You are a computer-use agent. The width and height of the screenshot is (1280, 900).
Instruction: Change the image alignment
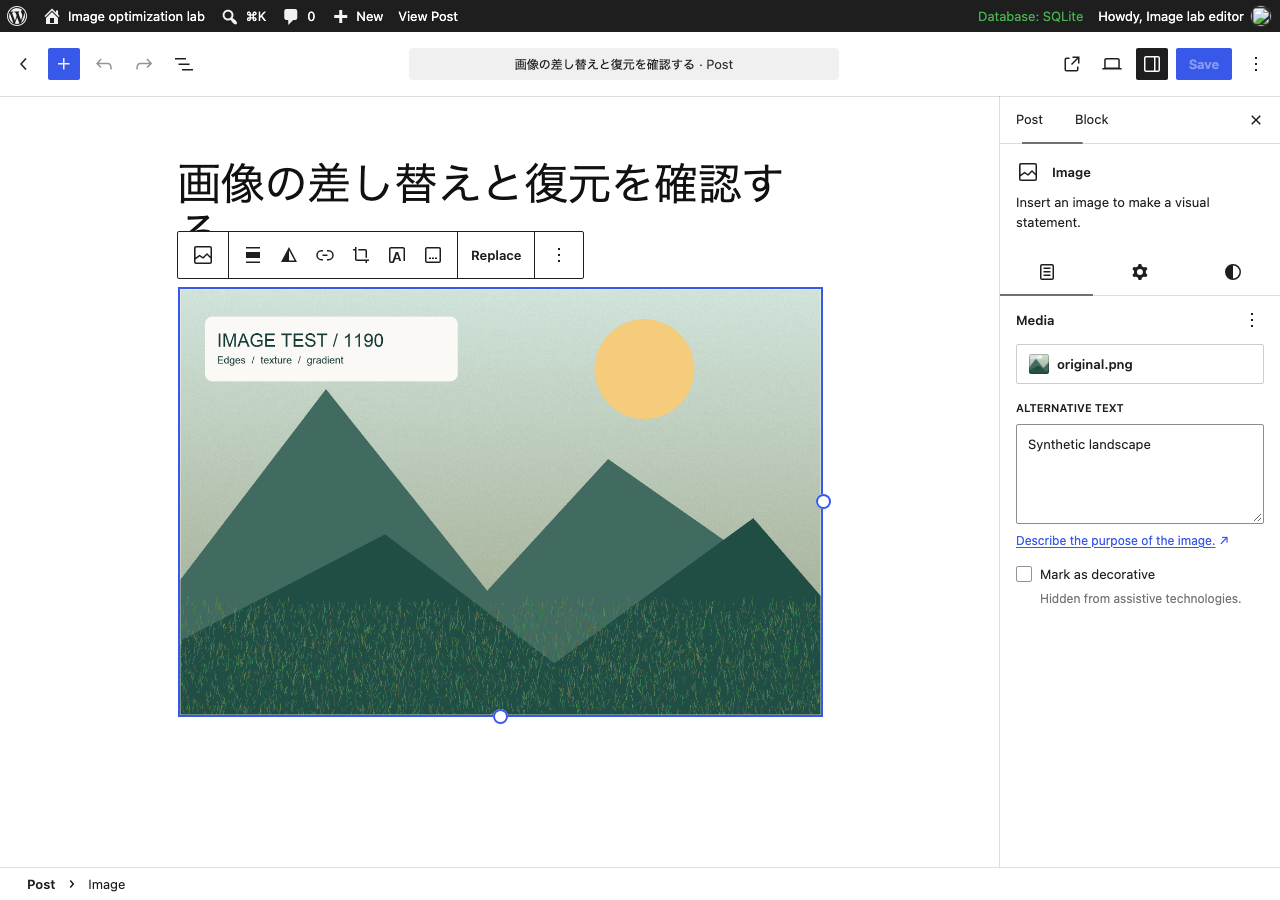pyautogui.click(x=253, y=255)
